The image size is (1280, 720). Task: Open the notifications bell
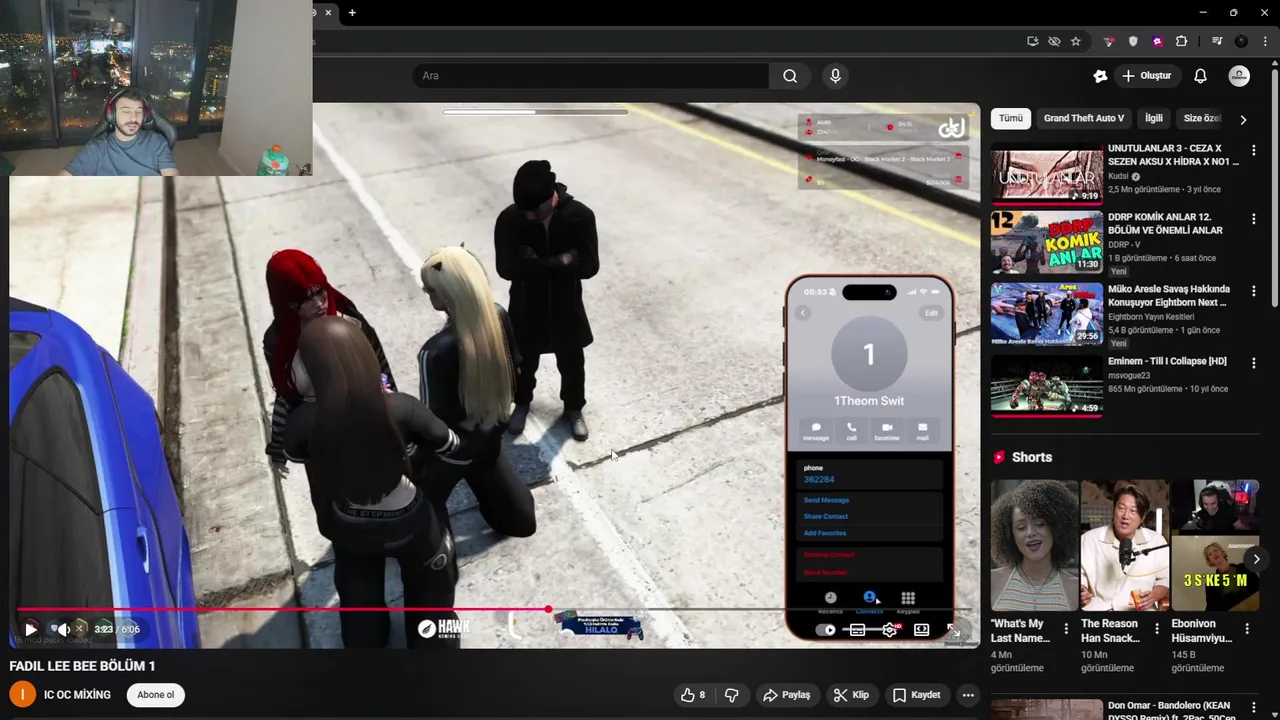[x=1200, y=76]
